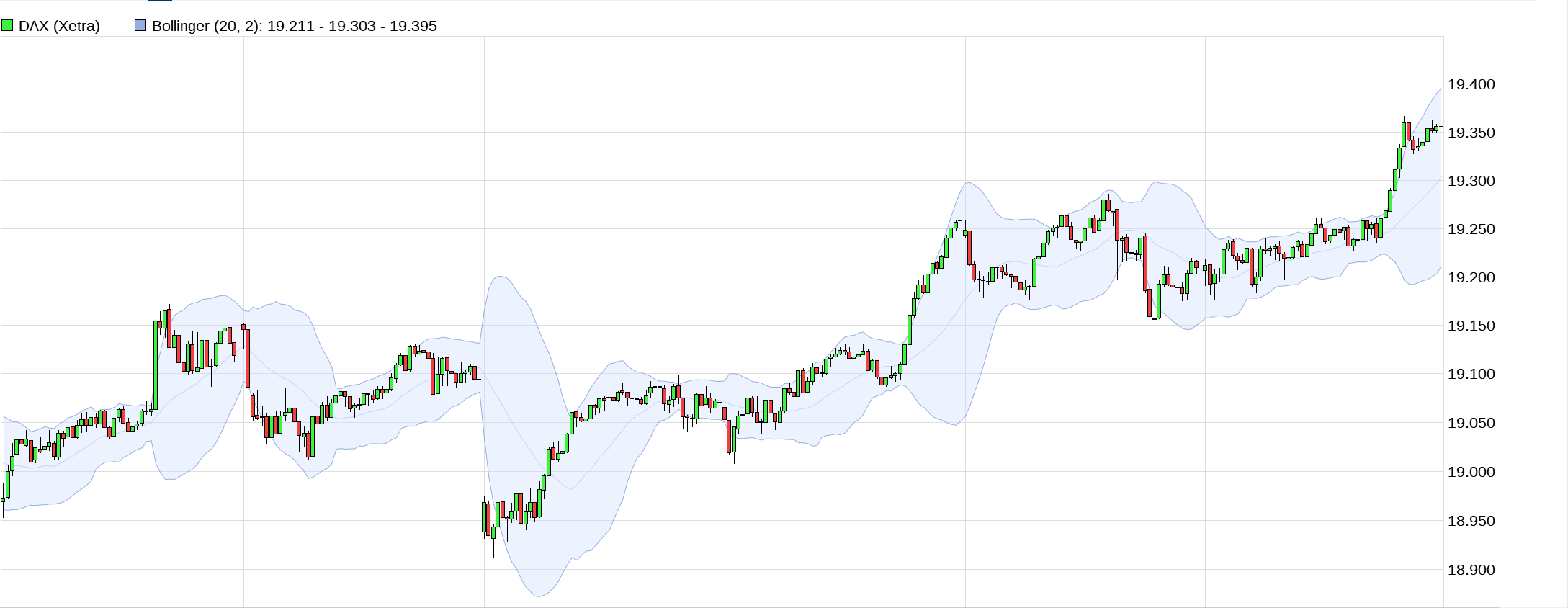This screenshot has width=1568, height=608.
Task: Click the 19.400 price axis label
Action: [1471, 84]
